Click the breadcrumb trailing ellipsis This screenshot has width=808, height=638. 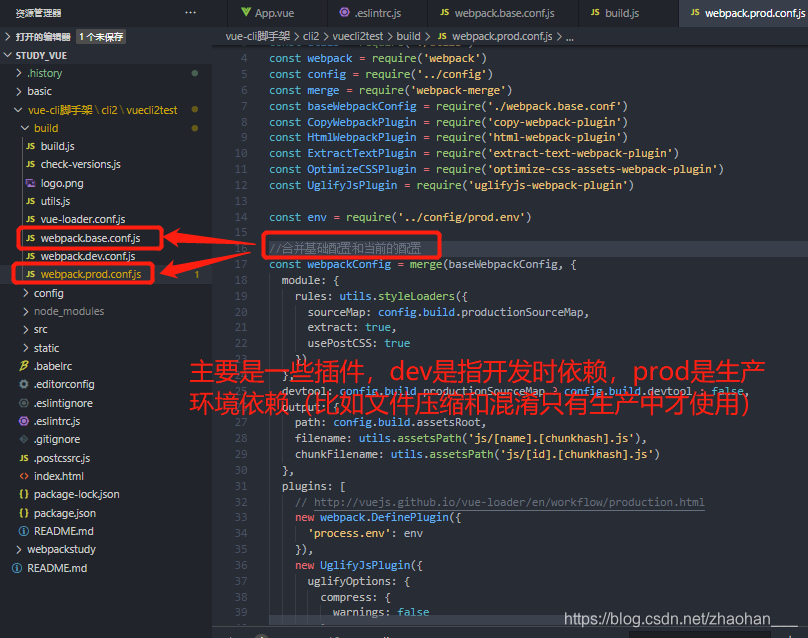[x=569, y=37]
